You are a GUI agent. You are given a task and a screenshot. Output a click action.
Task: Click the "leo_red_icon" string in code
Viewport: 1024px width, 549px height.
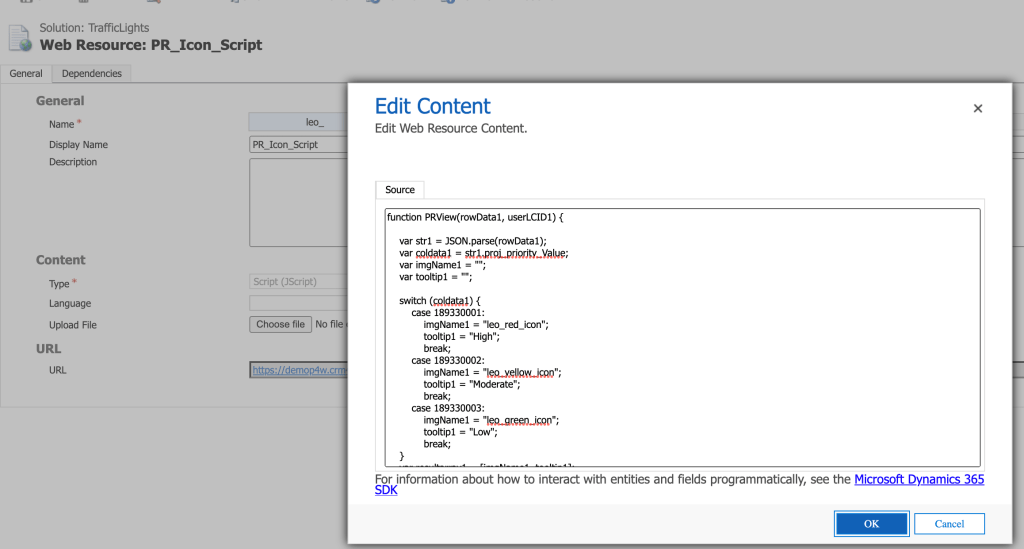point(516,325)
